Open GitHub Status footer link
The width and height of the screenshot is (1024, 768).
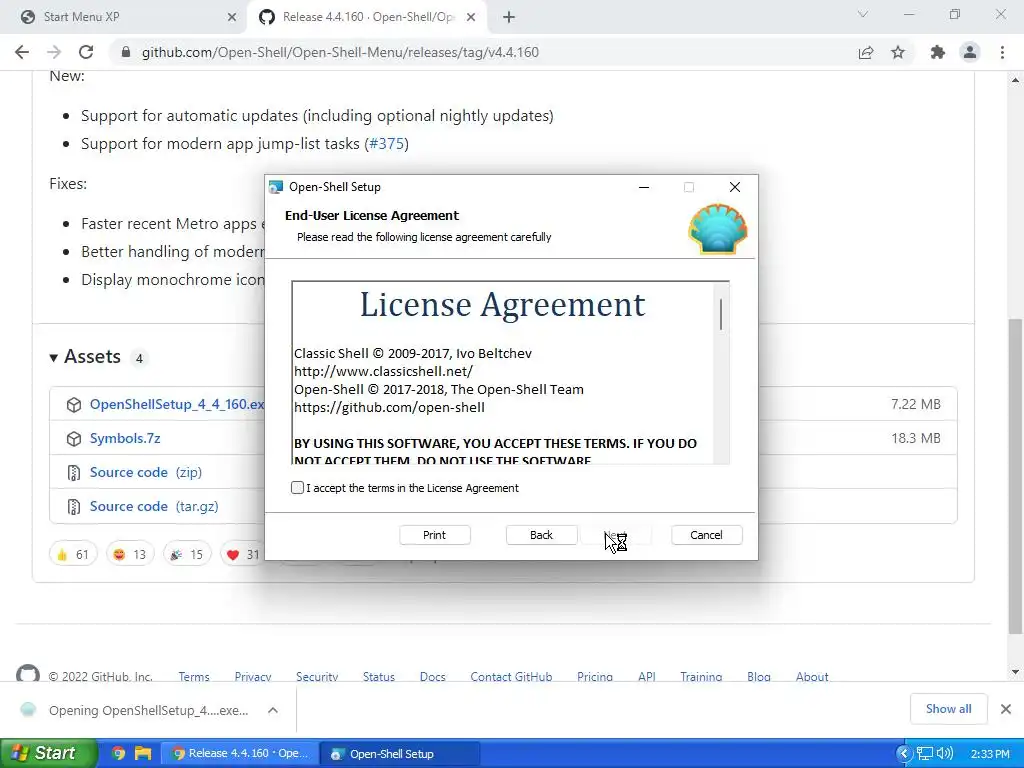(379, 677)
